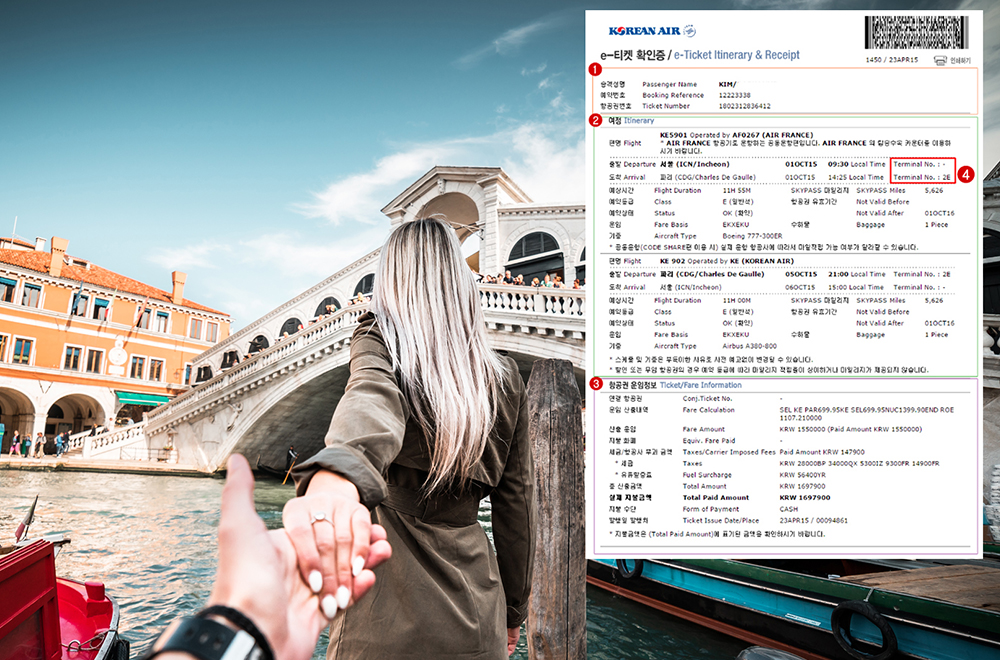This screenshot has height=660, width=1000.
Task: Click the red number 4 marker
Action: tap(966, 172)
